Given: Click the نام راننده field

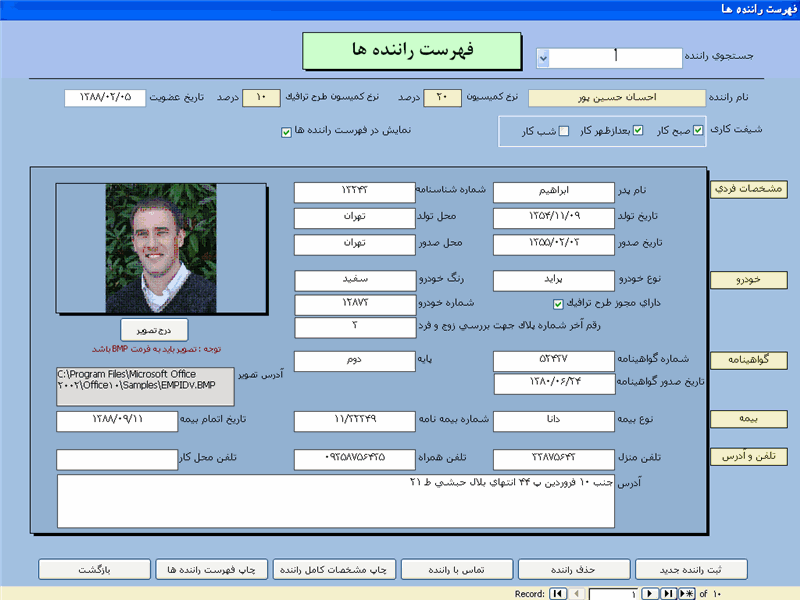Looking at the screenshot, I should (x=616, y=98).
